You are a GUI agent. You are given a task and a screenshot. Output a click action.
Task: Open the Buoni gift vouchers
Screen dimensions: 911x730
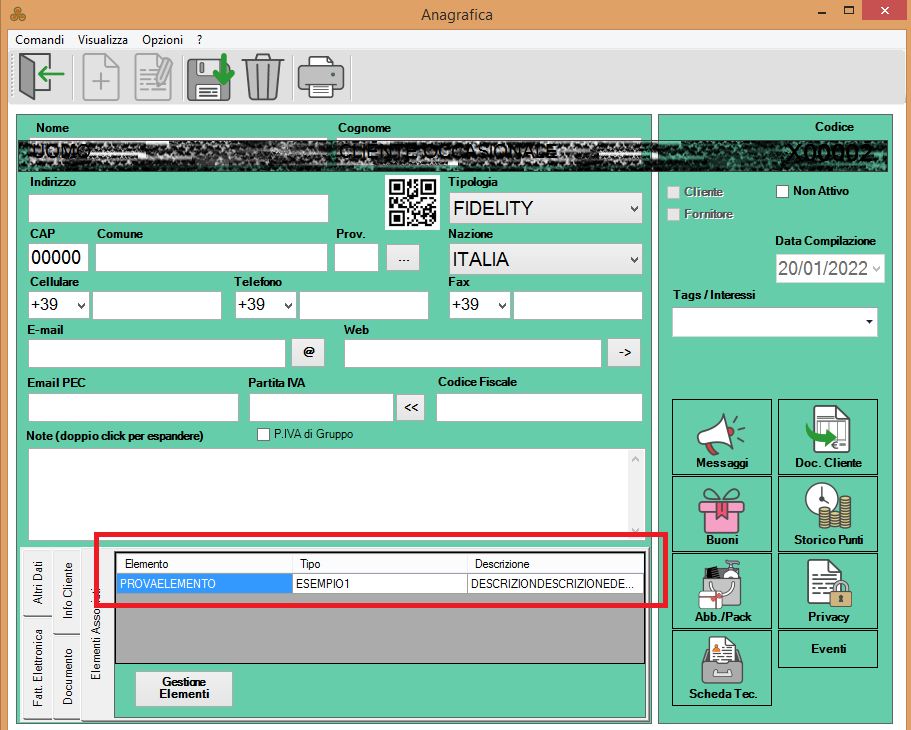pos(722,513)
